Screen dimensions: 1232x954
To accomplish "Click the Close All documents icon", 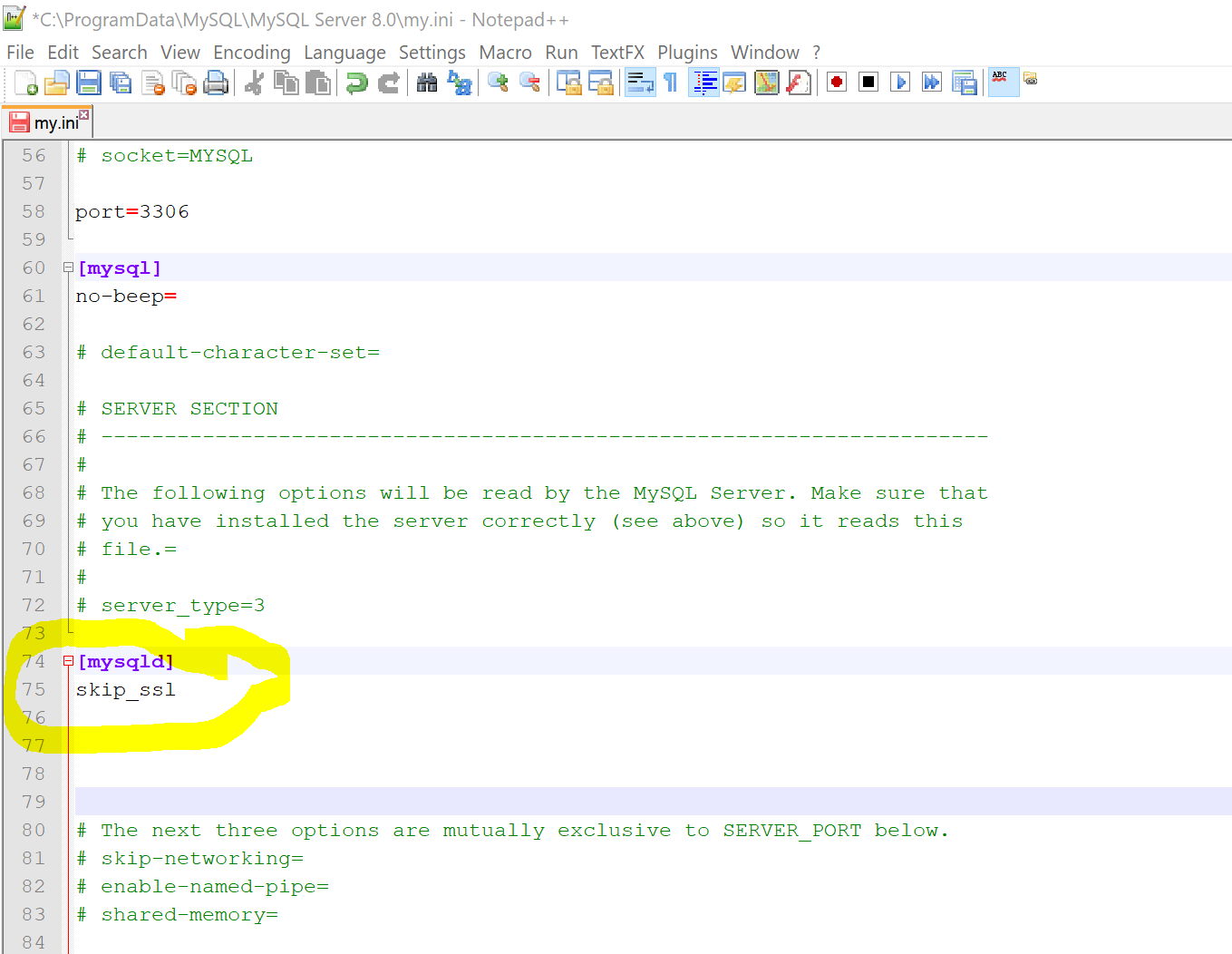I will (184, 83).
